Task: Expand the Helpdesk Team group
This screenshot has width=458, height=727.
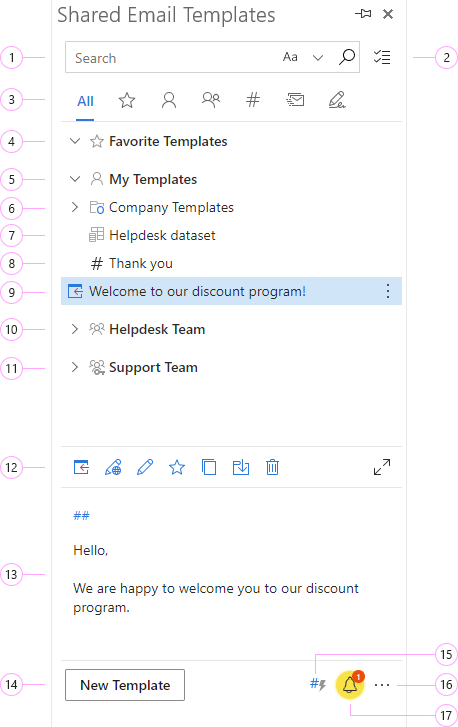Action: (75, 329)
